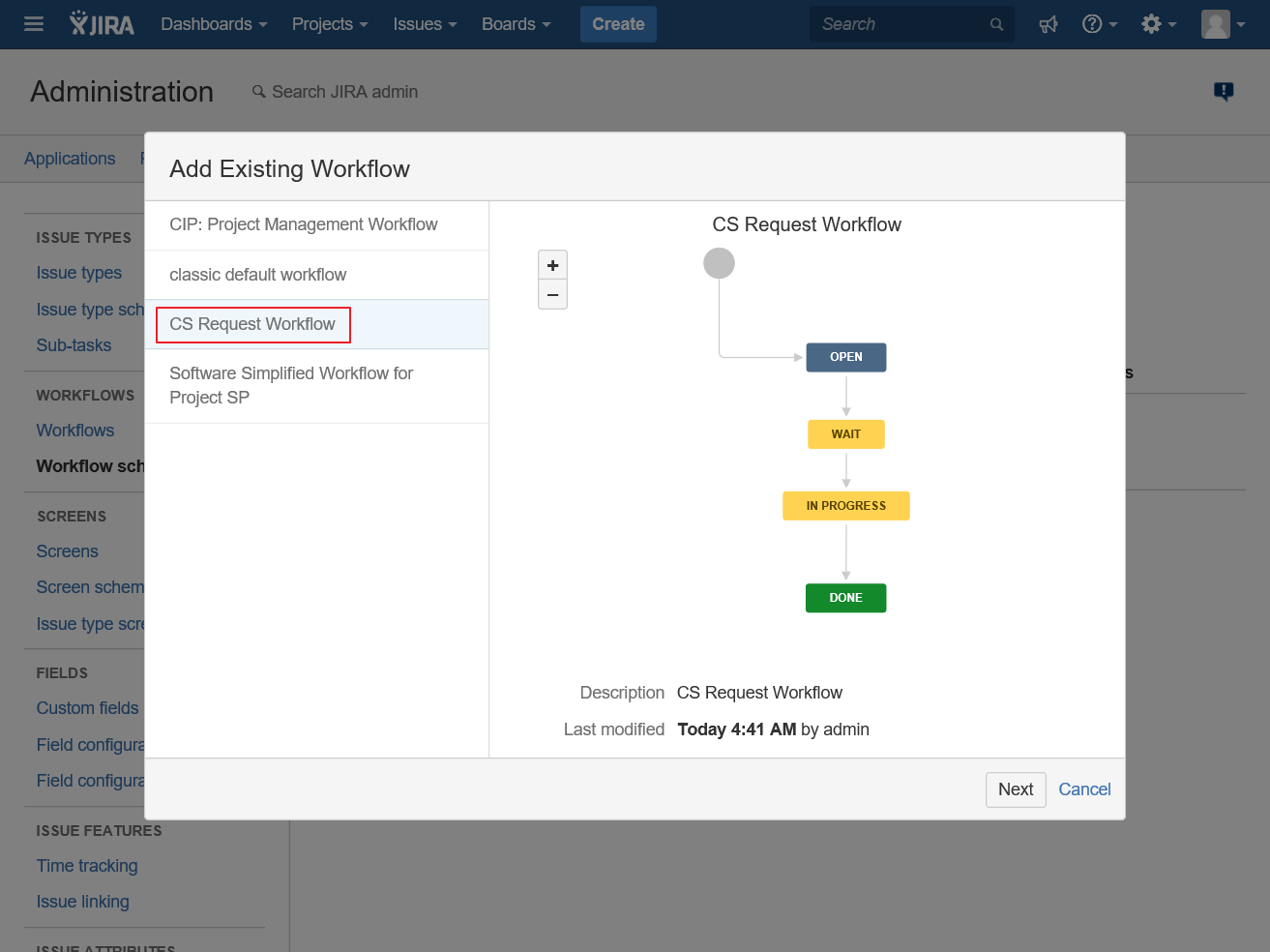The height and width of the screenshot is (952, 1270).
Task: Focus the top Search field
Action: pos(912,24)
